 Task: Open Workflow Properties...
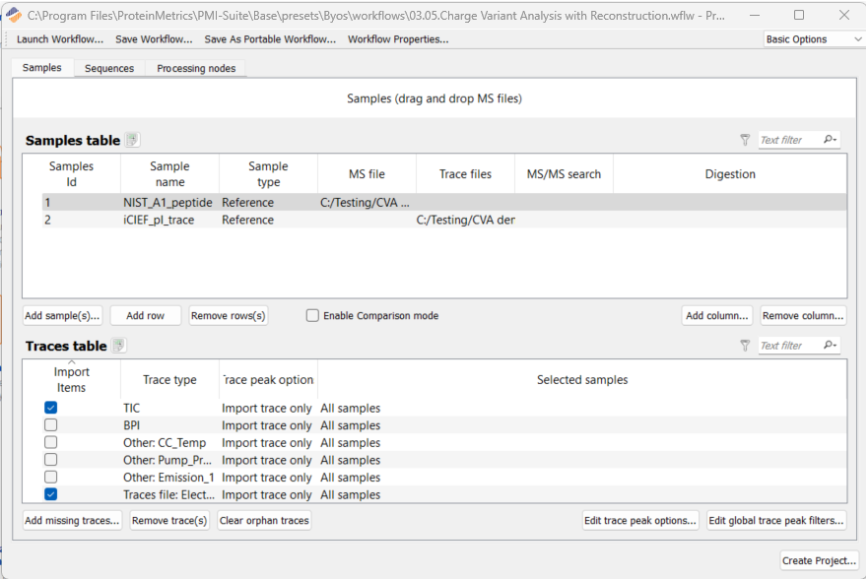[x=398, y=39]
